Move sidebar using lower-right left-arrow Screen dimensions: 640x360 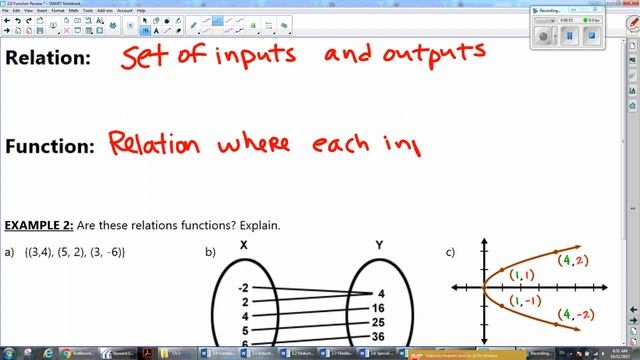pos(633,310)
